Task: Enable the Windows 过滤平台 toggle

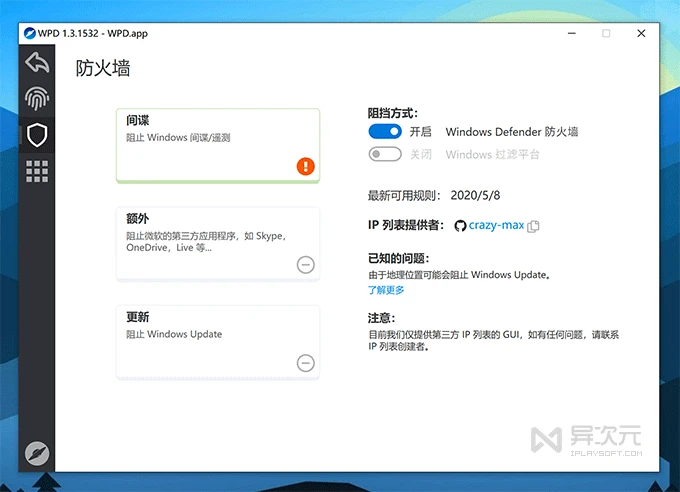Action: [385, 154]
